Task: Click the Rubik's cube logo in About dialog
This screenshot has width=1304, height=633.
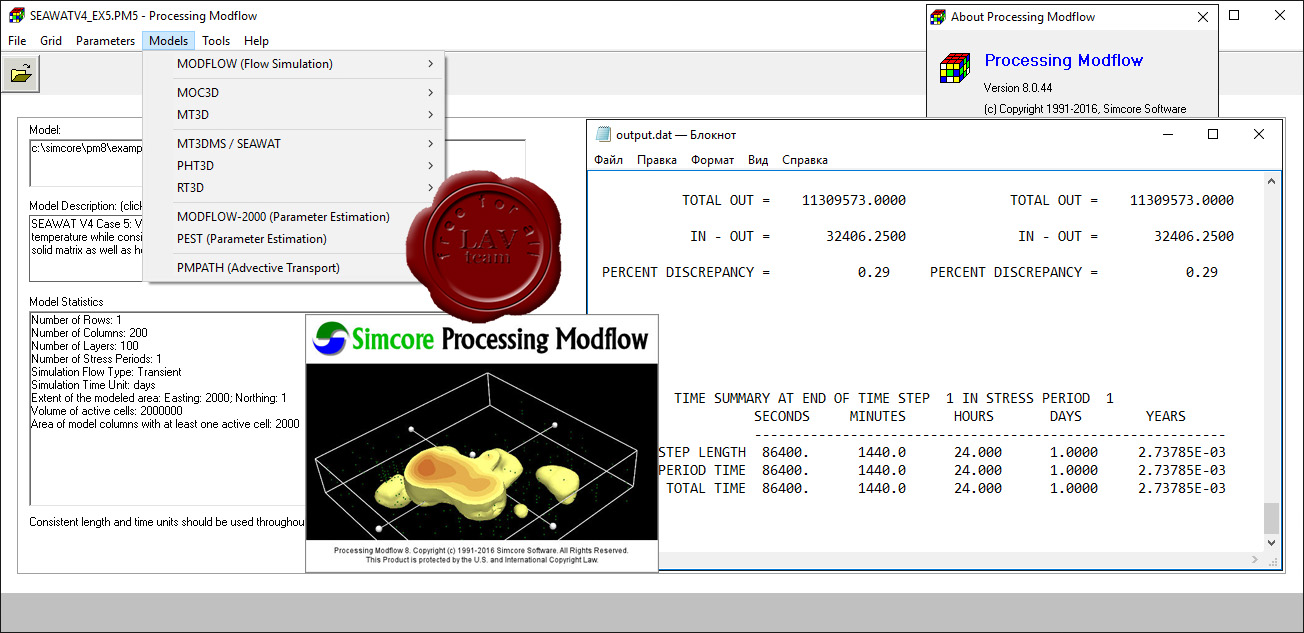Action: 954,69
